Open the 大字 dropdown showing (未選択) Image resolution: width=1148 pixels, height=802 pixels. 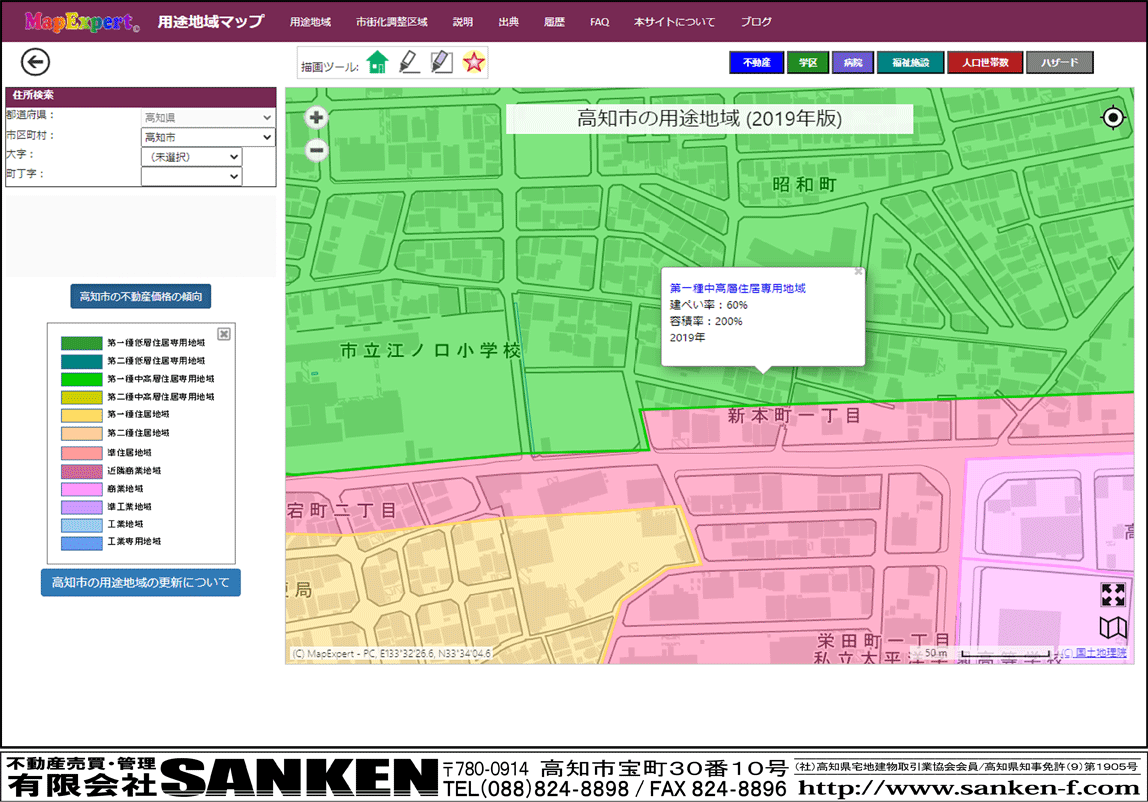191,157
